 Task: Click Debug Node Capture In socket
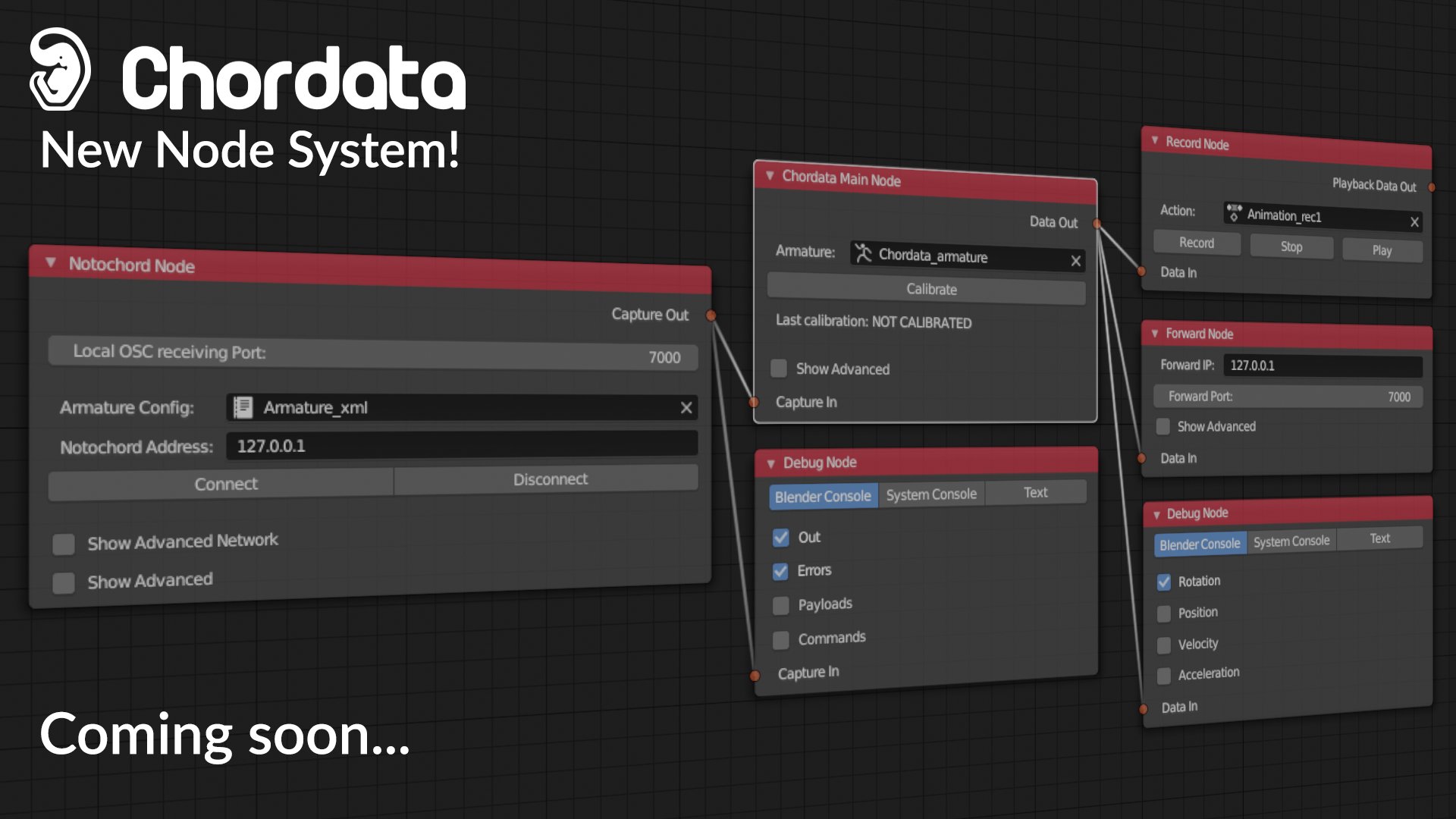tap(755, 675)
